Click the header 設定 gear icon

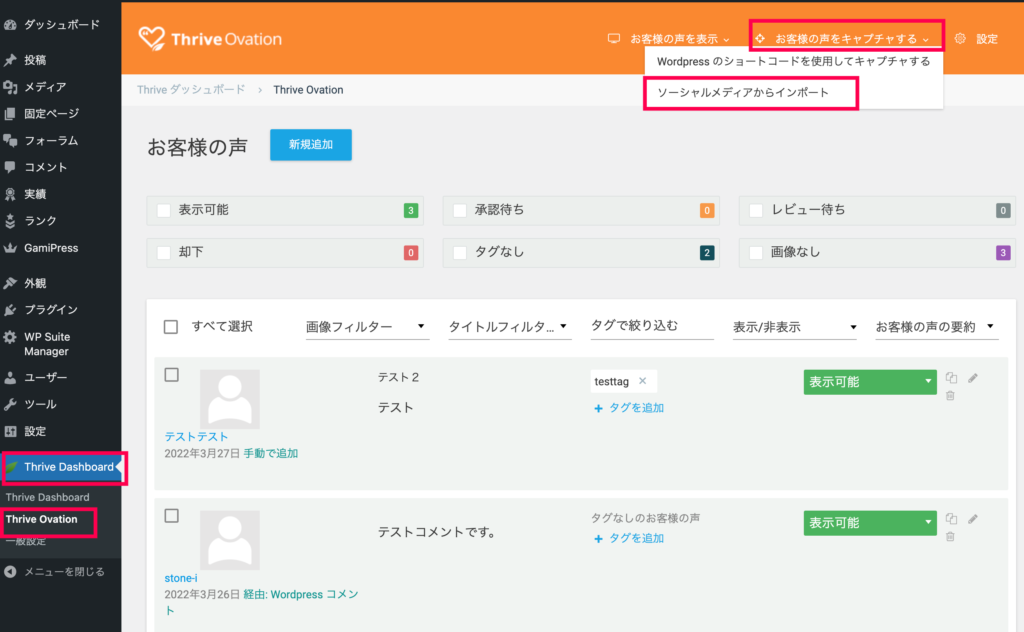[959, 39]
